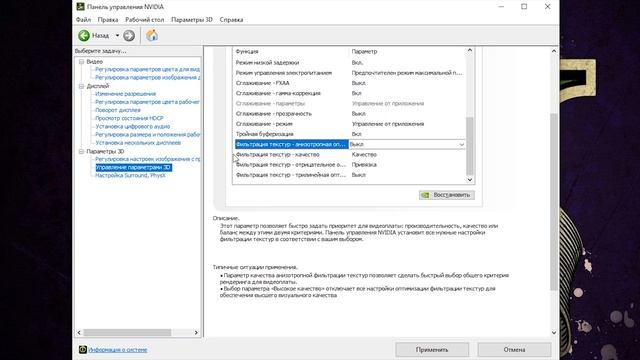This screenshot has width=640, height=360.
Task: Select Установка цифрового аудио in tree
Action: [132, 127]
